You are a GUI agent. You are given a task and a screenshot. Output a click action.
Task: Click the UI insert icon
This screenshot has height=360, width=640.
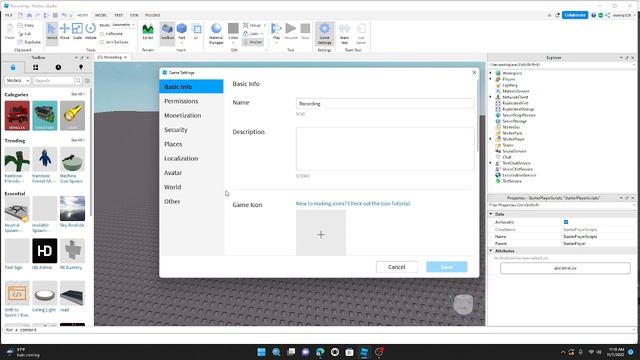click(x=196, y=31)
